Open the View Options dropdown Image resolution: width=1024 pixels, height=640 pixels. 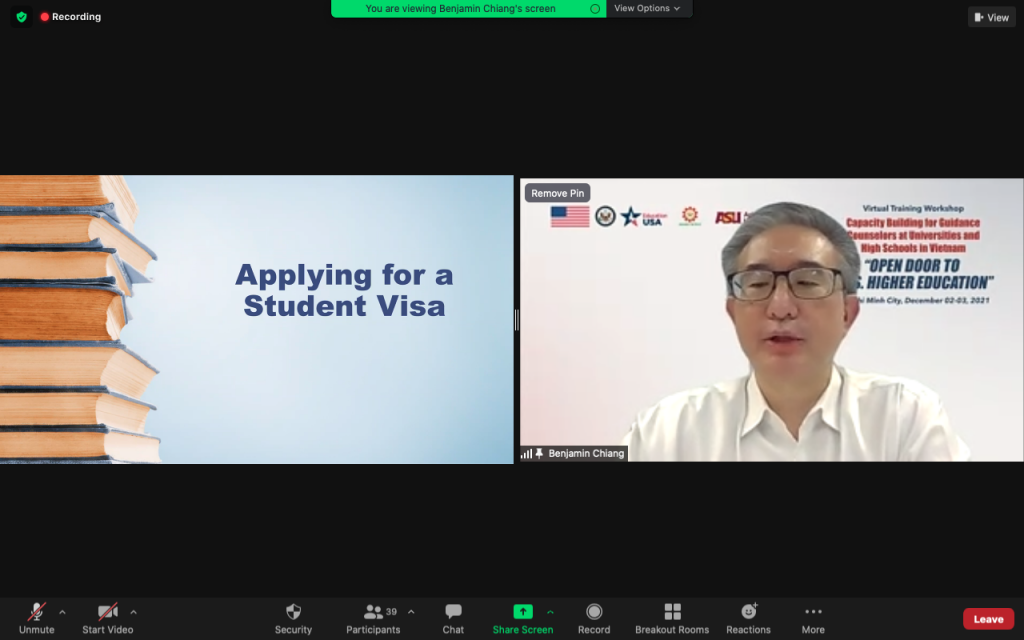(647, 8)
